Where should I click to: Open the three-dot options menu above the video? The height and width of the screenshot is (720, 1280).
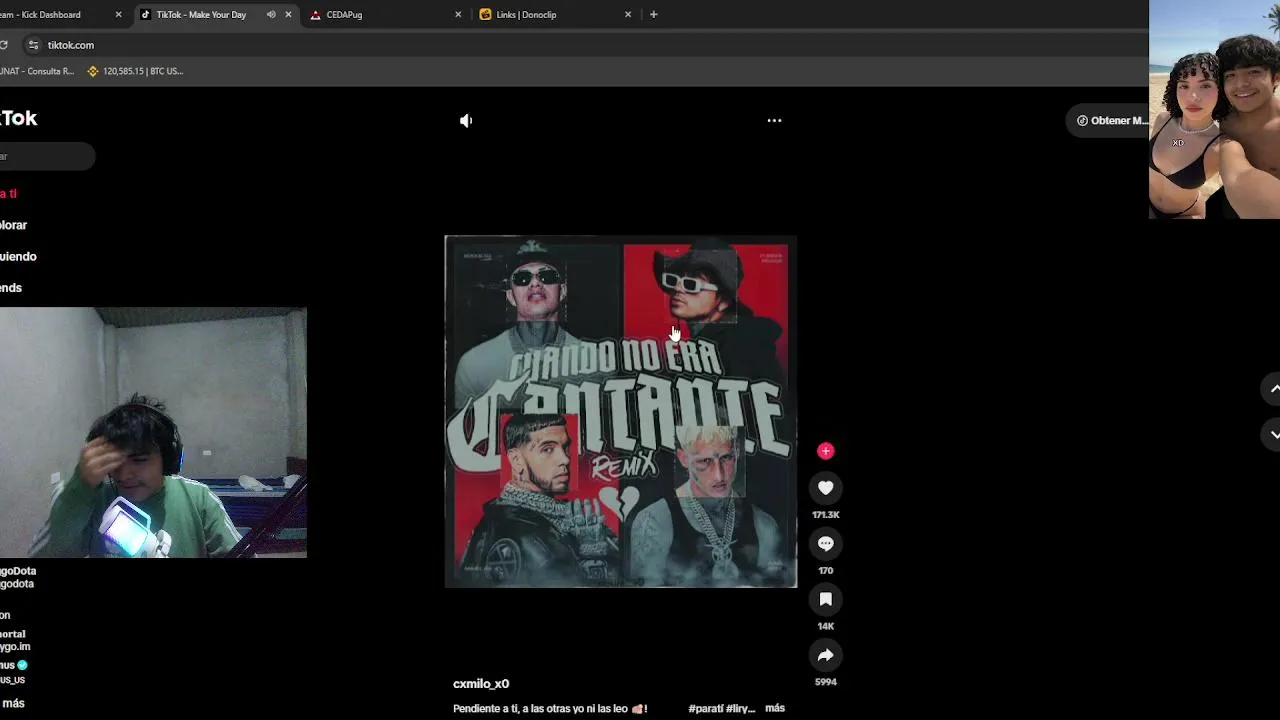point(774,120)
